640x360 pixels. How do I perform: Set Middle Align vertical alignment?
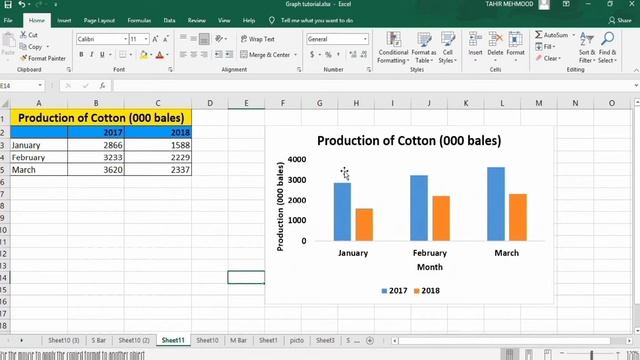[x=193, y=39]
